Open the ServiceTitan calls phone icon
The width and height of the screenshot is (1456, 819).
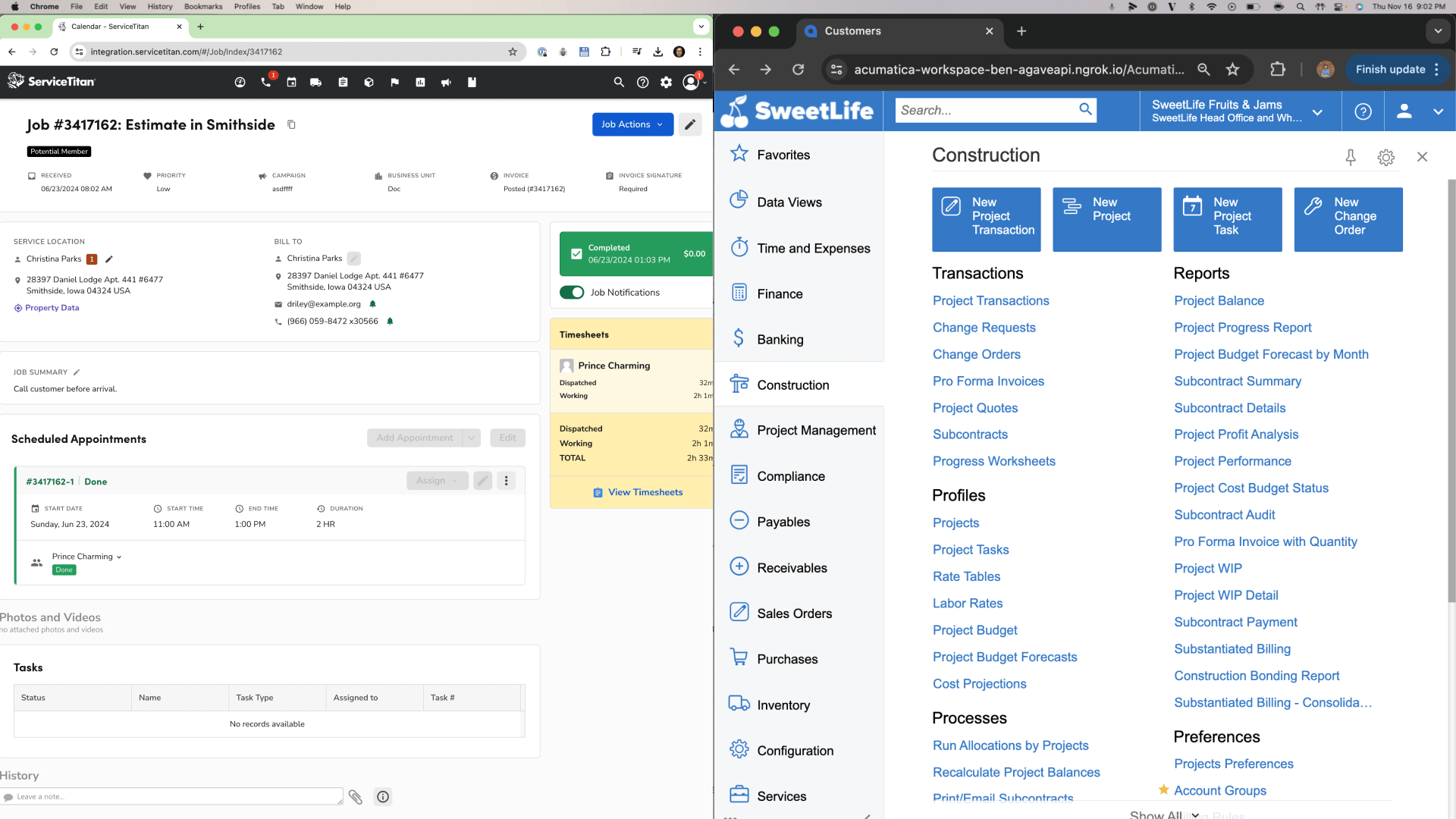tap(266, 82)
